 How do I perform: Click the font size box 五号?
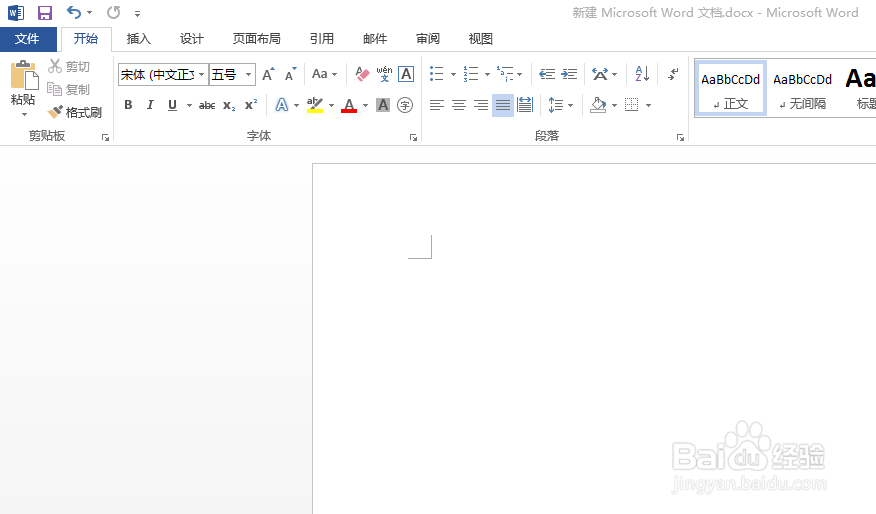click(226, 74)
